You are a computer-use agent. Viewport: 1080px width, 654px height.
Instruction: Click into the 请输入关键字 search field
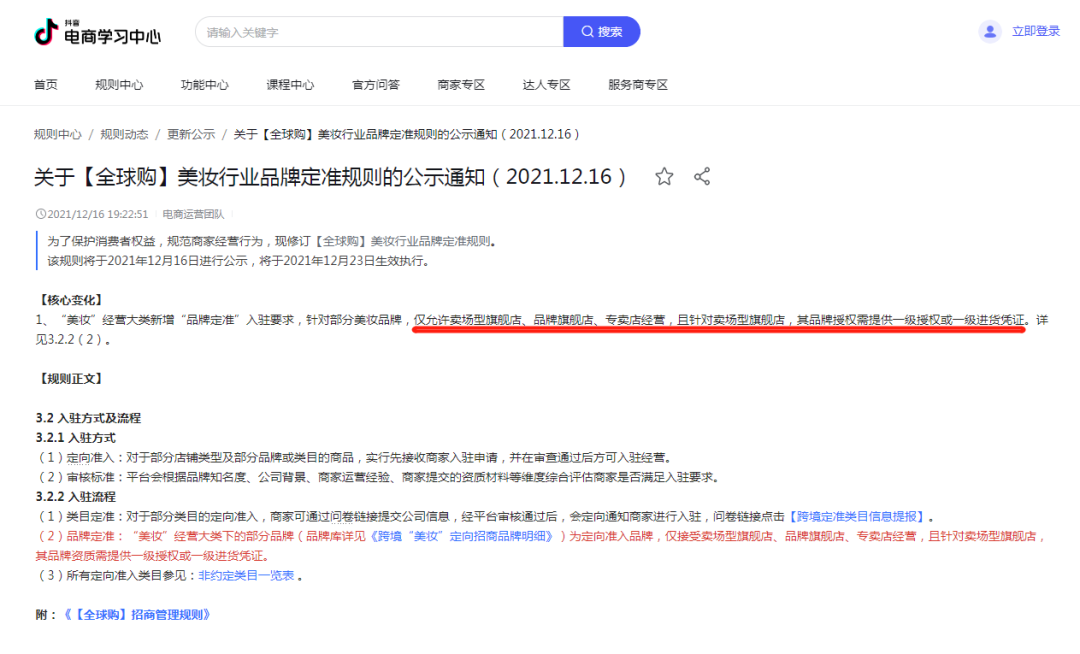pos(380,32)
